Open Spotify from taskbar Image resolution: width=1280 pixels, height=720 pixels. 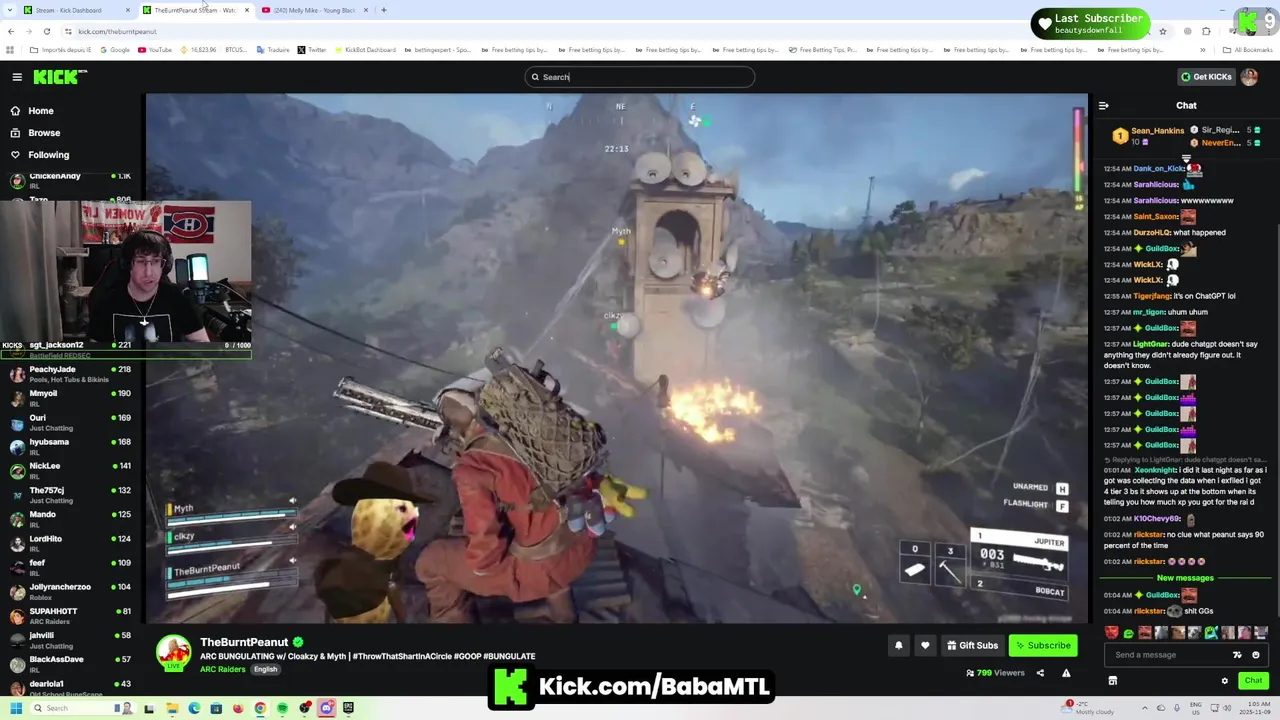pos(282,708)
